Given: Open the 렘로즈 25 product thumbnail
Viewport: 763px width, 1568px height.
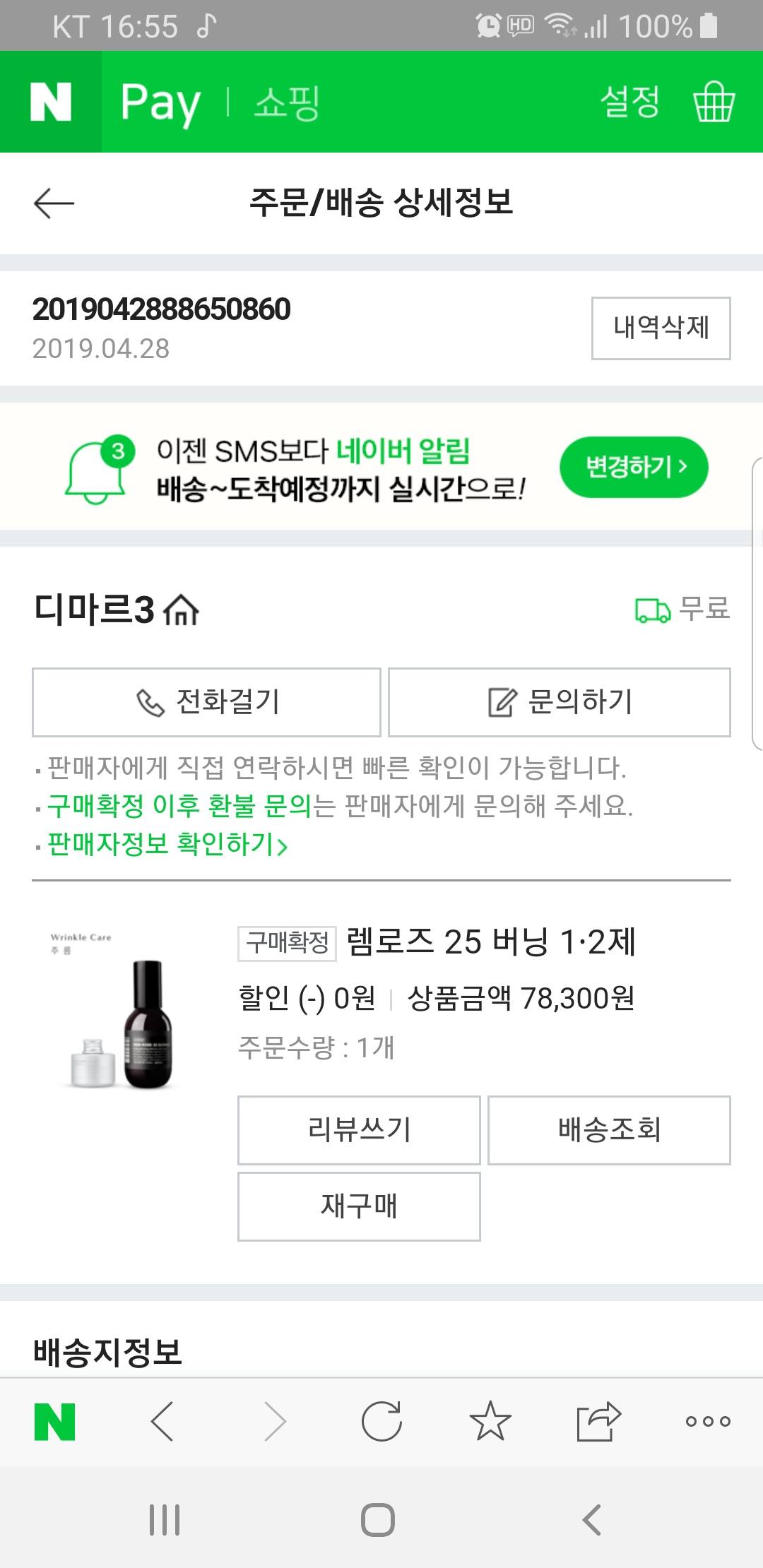Looking at the screenshot, I should pos(120,1010).
